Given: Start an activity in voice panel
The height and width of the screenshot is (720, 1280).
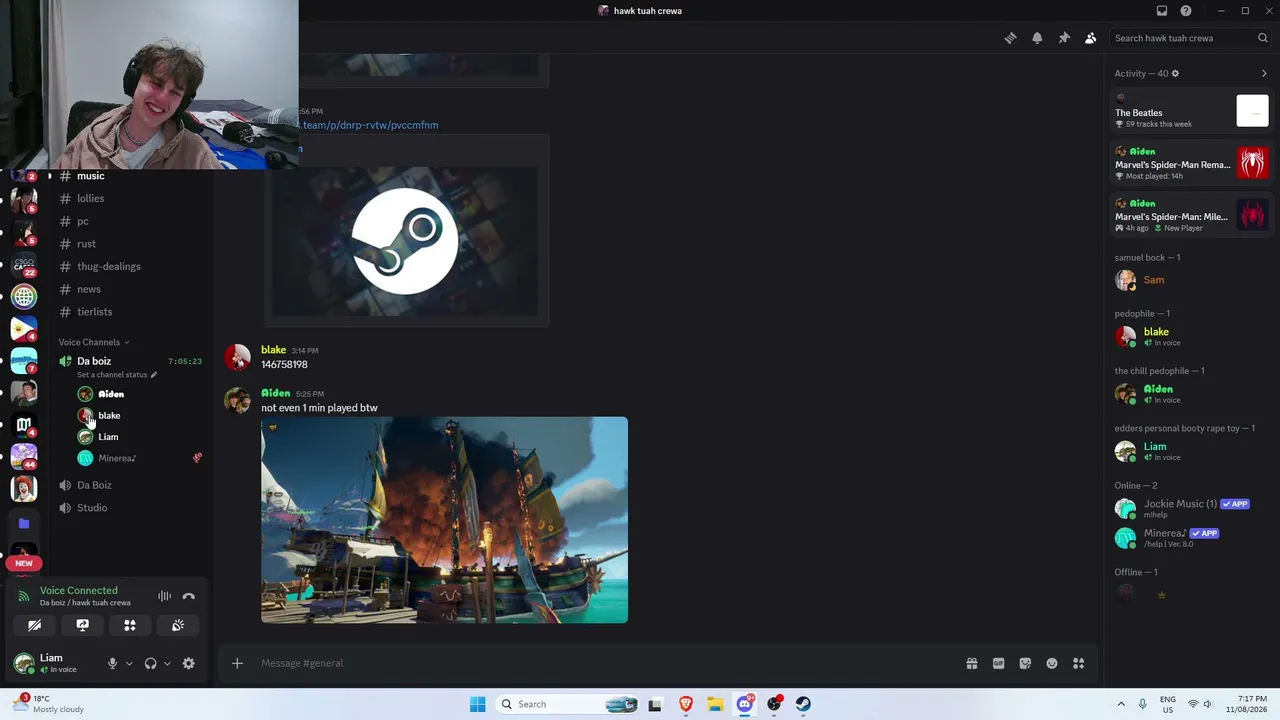Looking at the screenshot, I should [x=130, y=625].
